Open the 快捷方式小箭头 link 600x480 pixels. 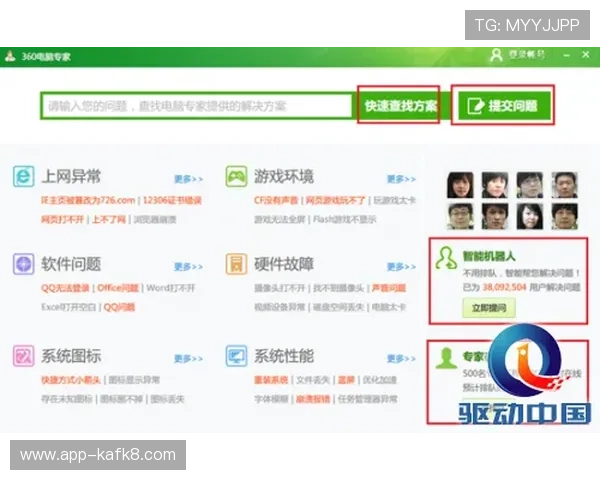(71, 380)
